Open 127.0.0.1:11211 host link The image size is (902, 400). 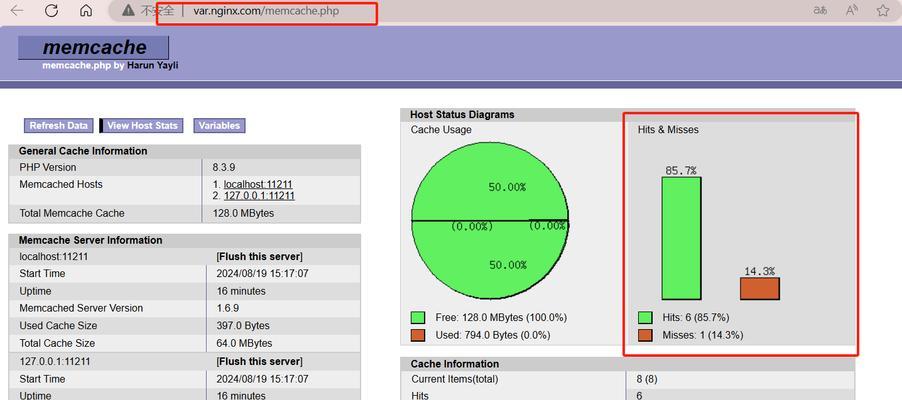click(x=259, y=196)
